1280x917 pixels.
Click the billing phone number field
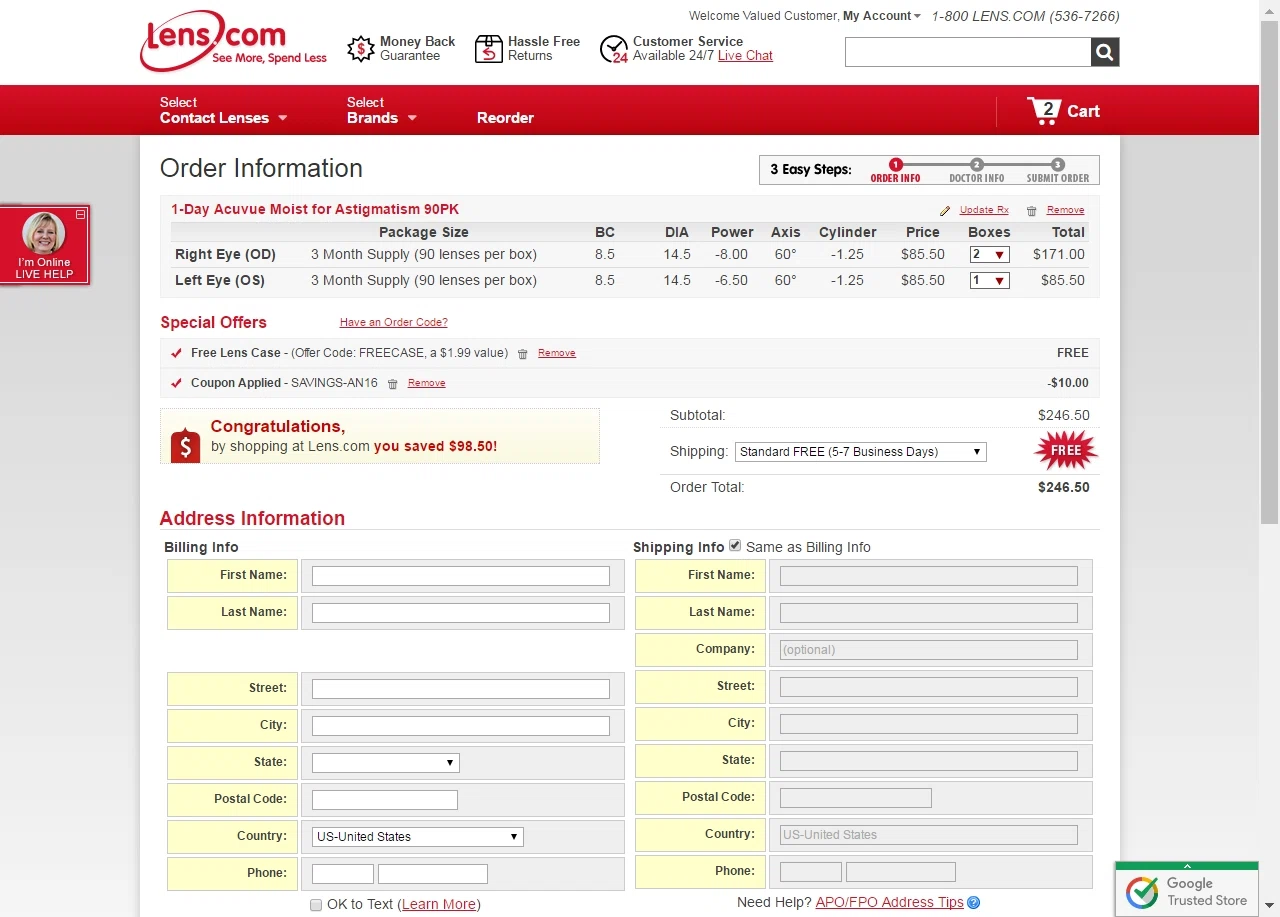433,874
